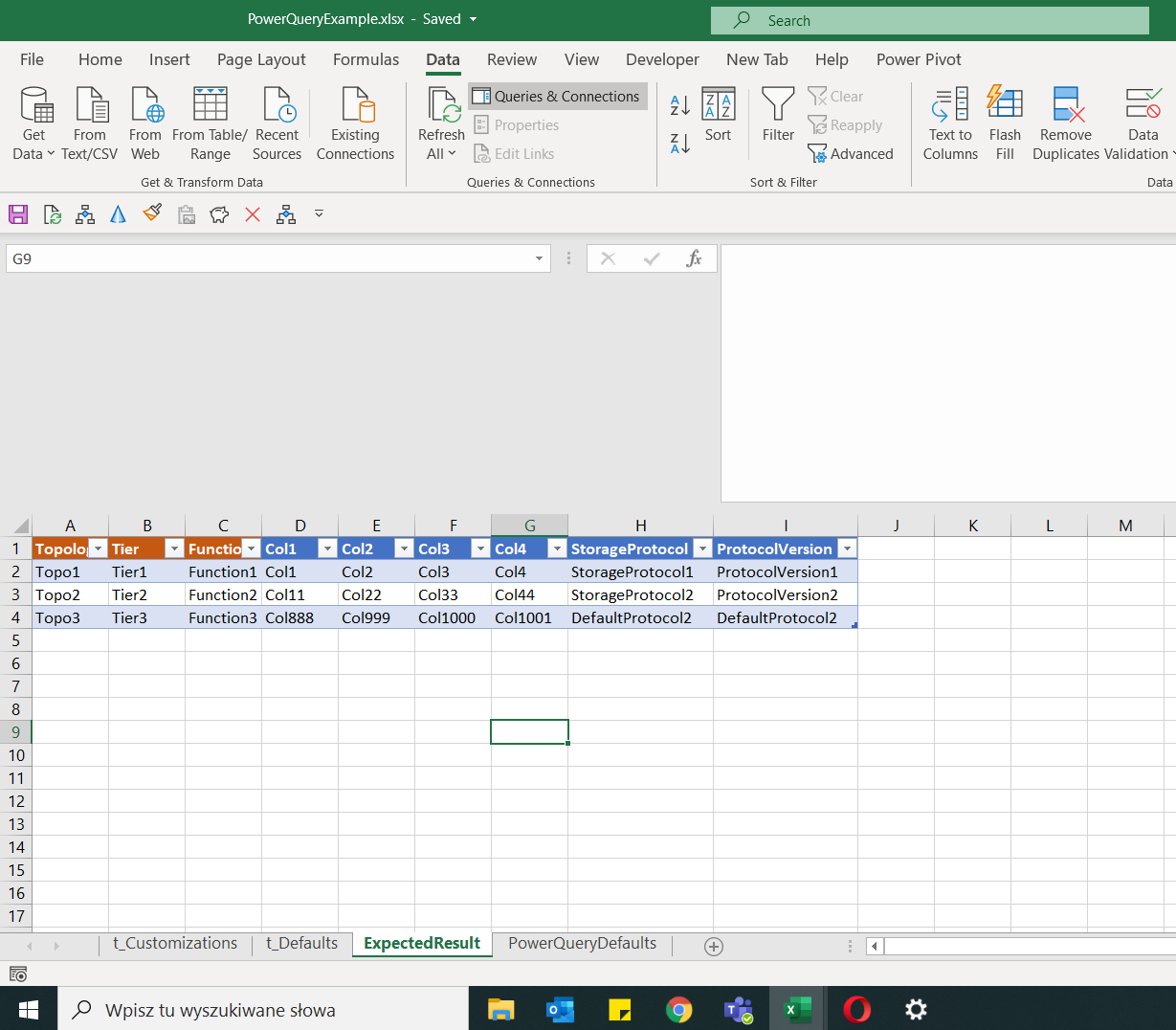Import data From Text/CSV

coord(89,123)
